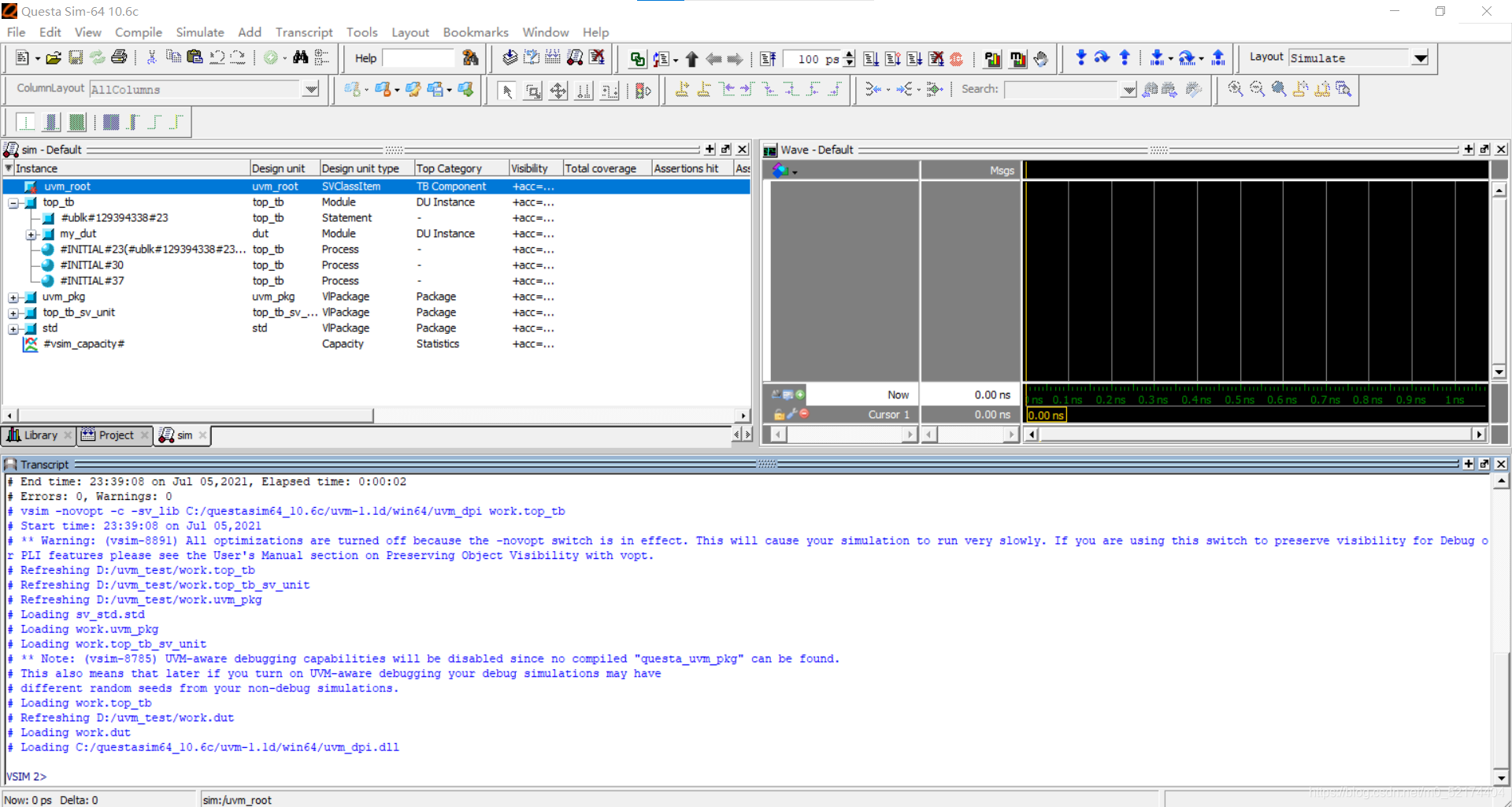The image size is (1512, 807).
Task: Open the wave Search field dropdown arrow
Action: click(x=1128, y=90)
